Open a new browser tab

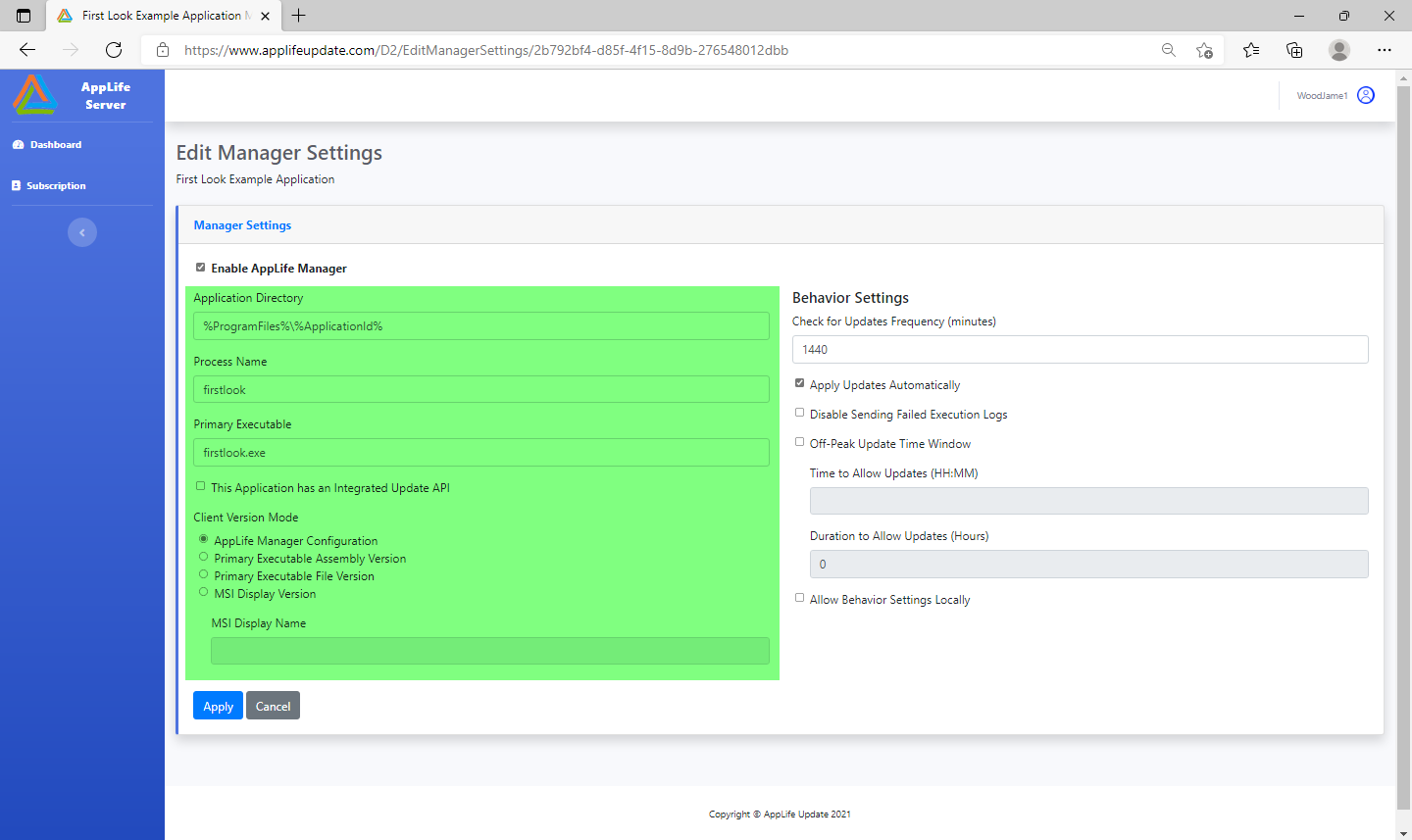pos(299,16)
